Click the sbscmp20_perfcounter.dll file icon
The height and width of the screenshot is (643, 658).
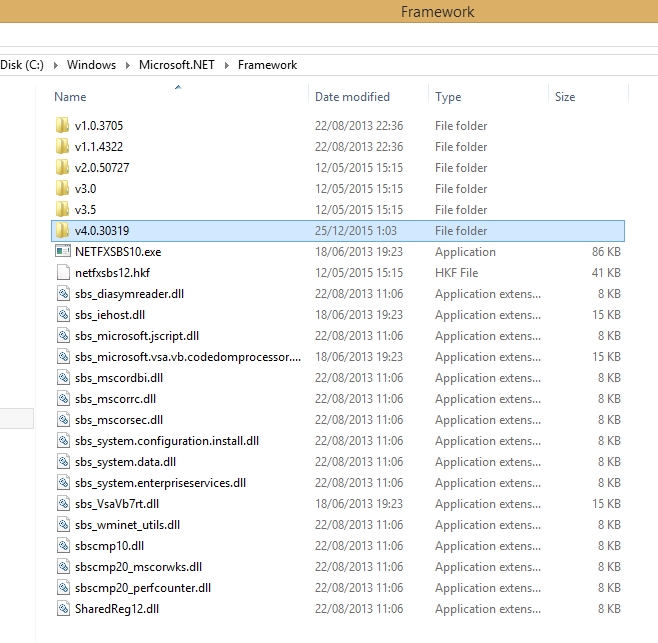[63, 587]
